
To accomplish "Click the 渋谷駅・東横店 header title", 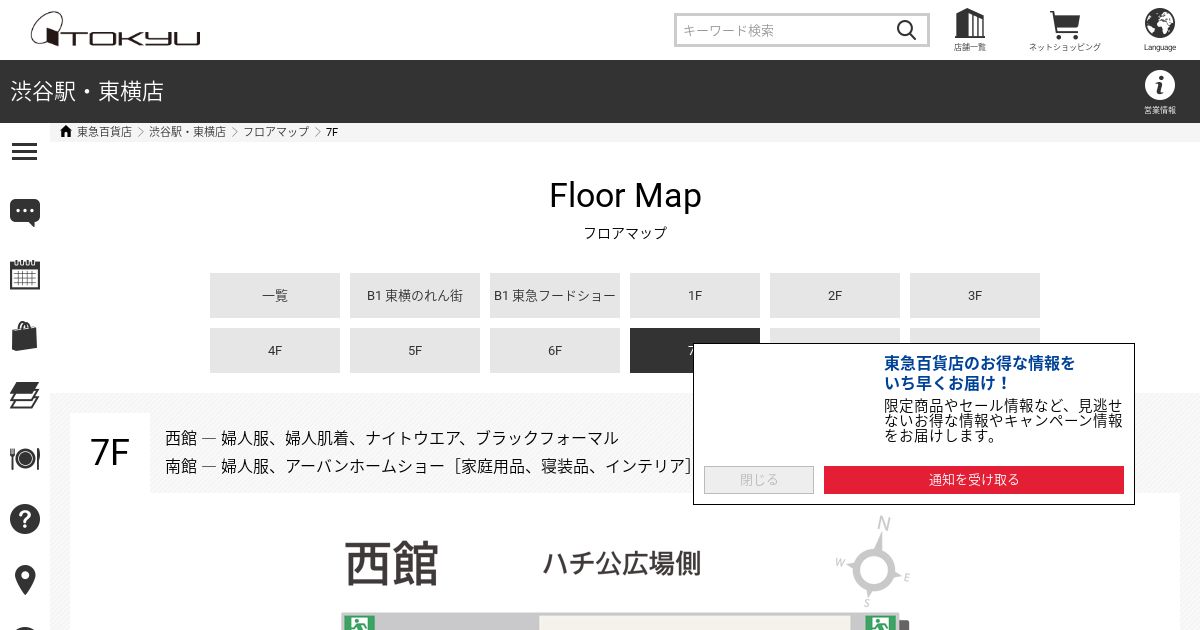I will 87,92.
